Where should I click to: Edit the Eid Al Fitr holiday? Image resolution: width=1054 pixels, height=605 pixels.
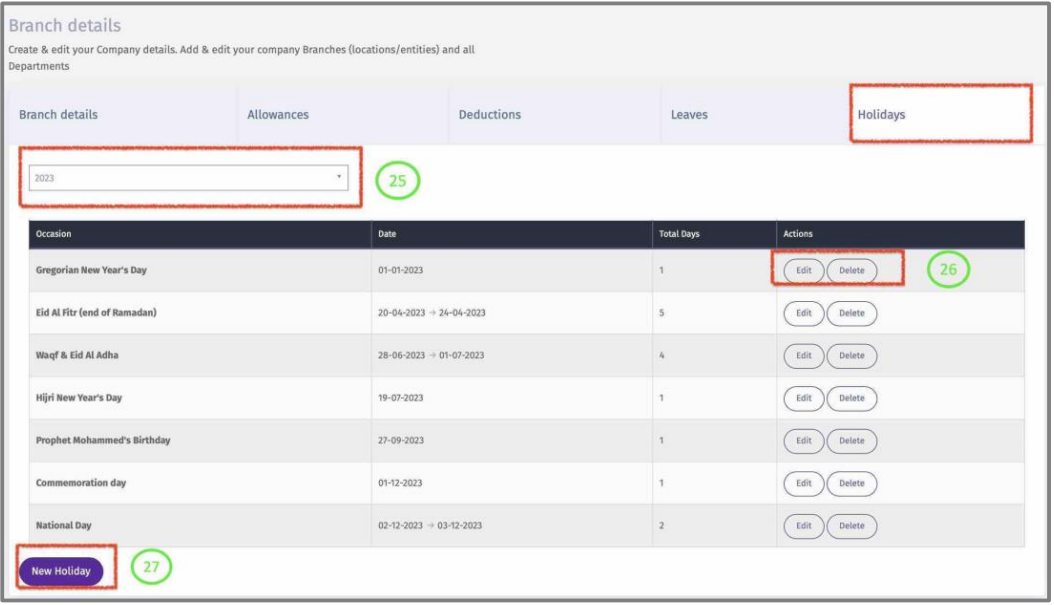[x=803, y=313]
